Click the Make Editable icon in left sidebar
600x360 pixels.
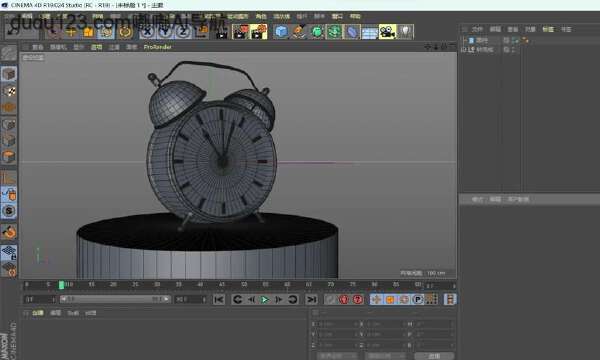point(9,53)
